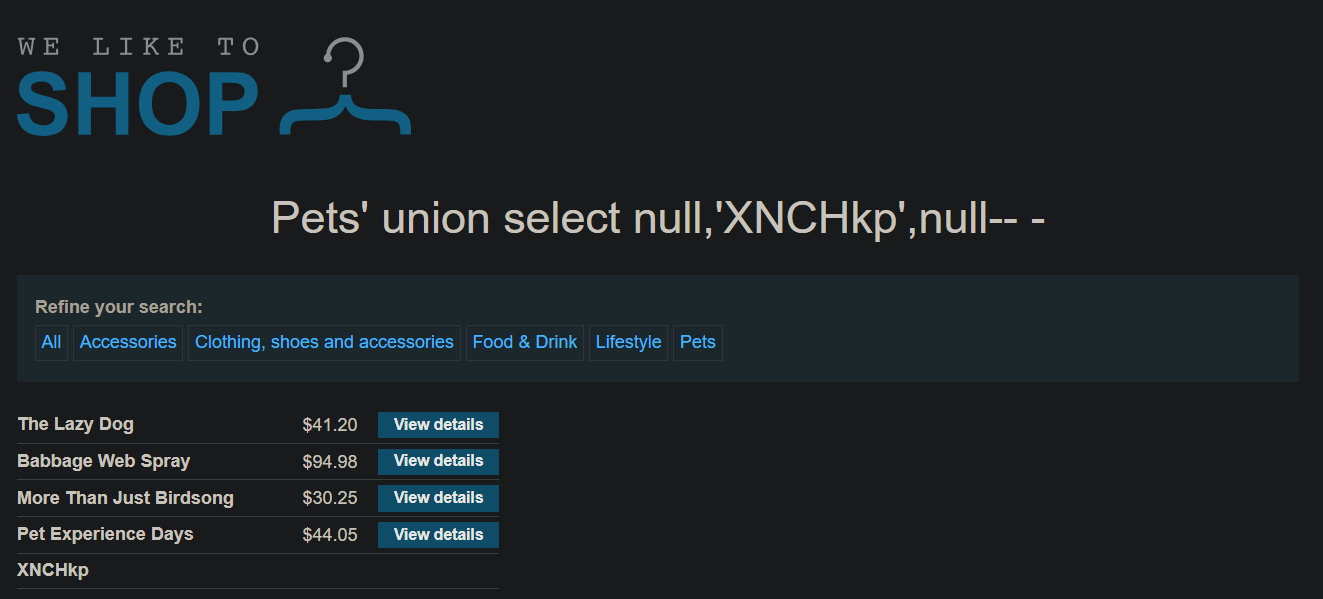This screenshot has height=599, width=1323.
Task: Click the Babbage Web Spray product name
Action: click(104, 461)
